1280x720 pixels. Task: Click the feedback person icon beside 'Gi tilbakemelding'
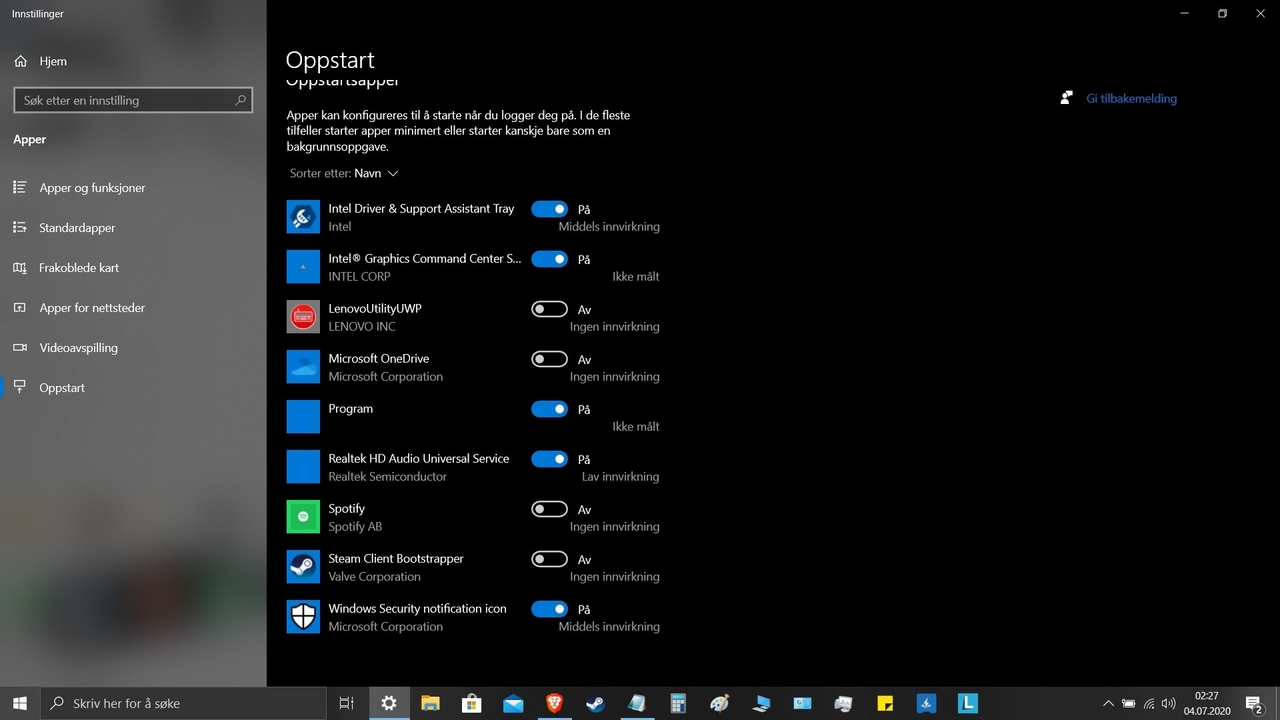coord(1066,98)
